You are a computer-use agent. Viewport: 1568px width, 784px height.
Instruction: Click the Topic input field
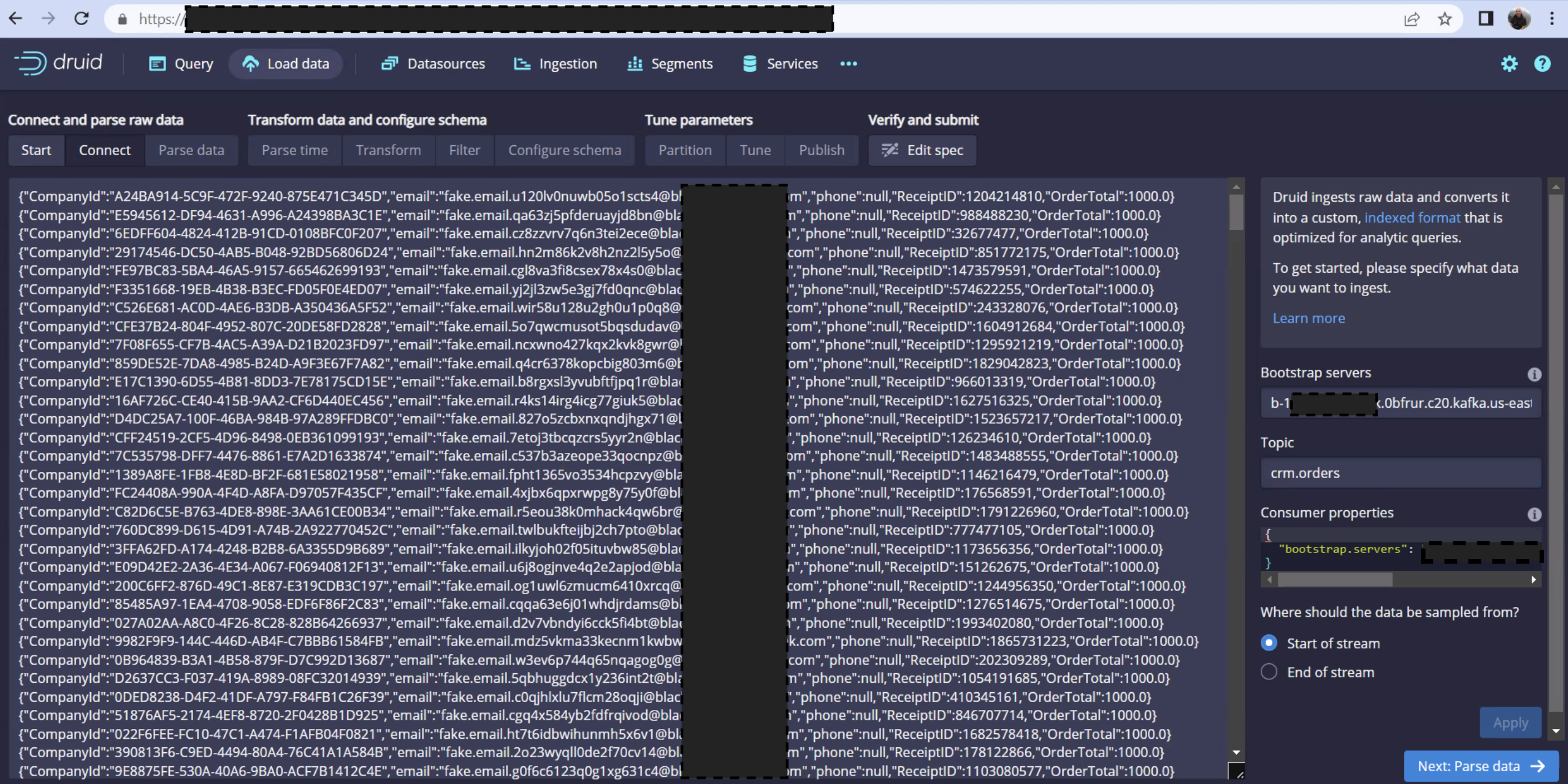(1400, 473)
